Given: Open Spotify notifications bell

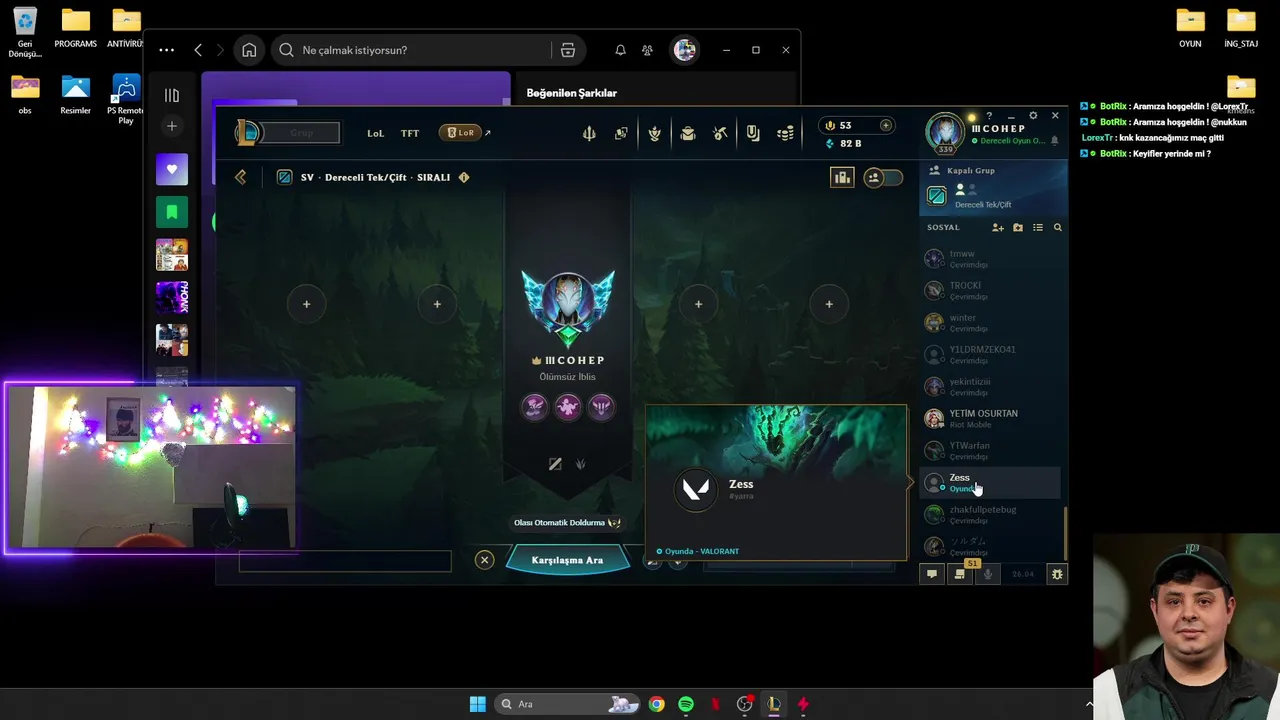Looking at the screenshot, I should point(620,50).
